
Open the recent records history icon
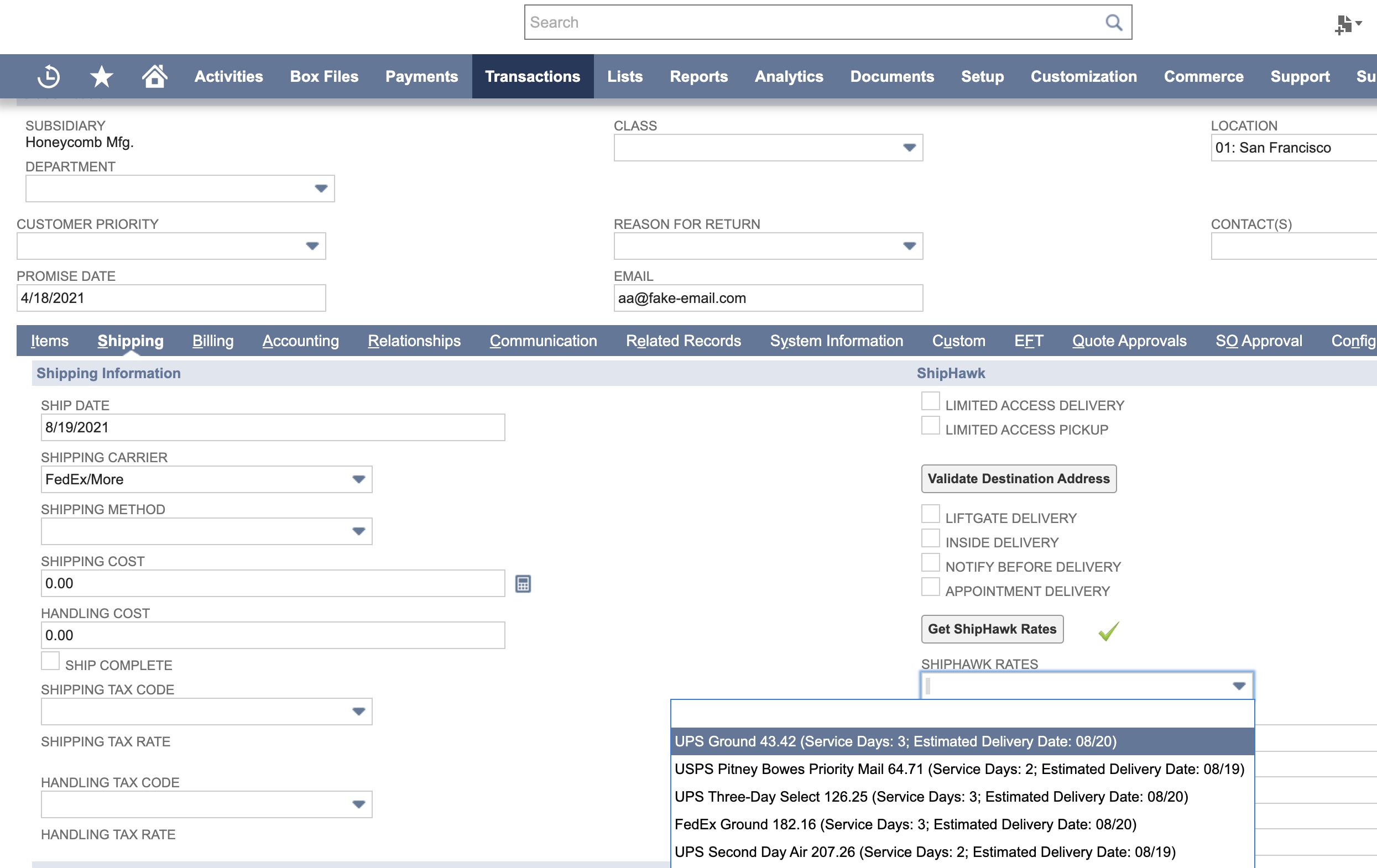[x=49, y=76]
